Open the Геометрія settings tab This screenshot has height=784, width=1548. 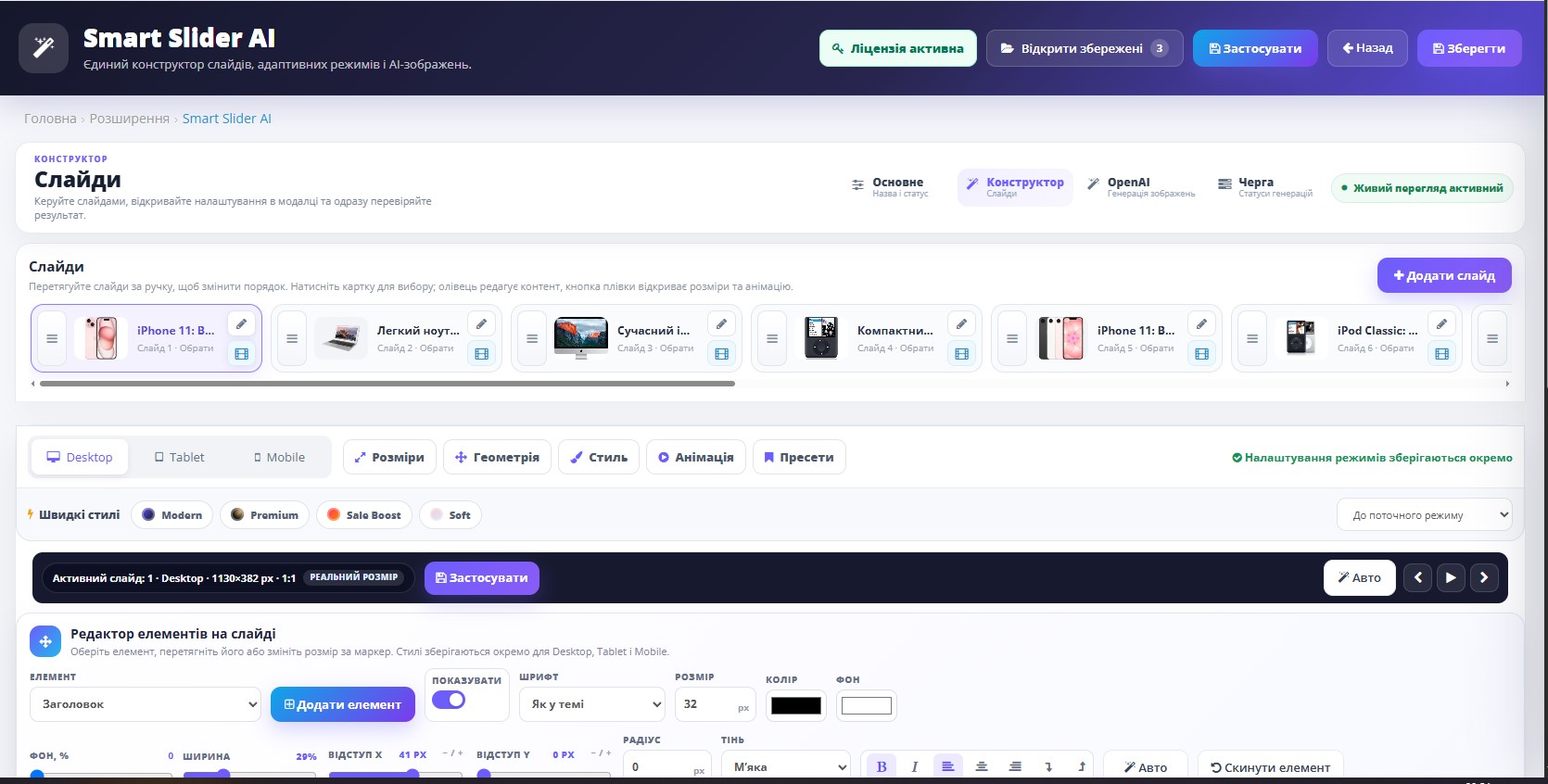(x=497, y=457)
